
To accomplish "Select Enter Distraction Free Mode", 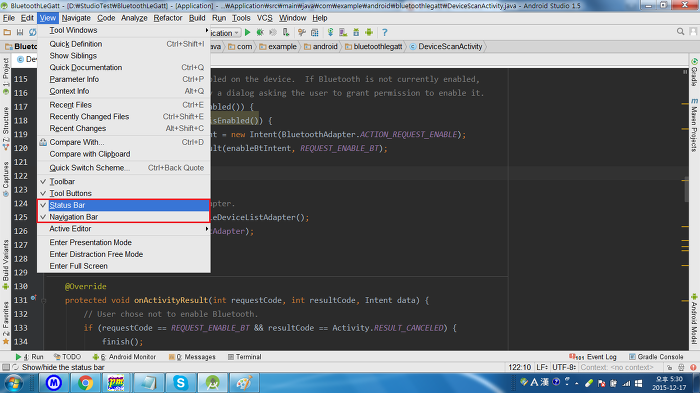I will click(x=124, y=254).
